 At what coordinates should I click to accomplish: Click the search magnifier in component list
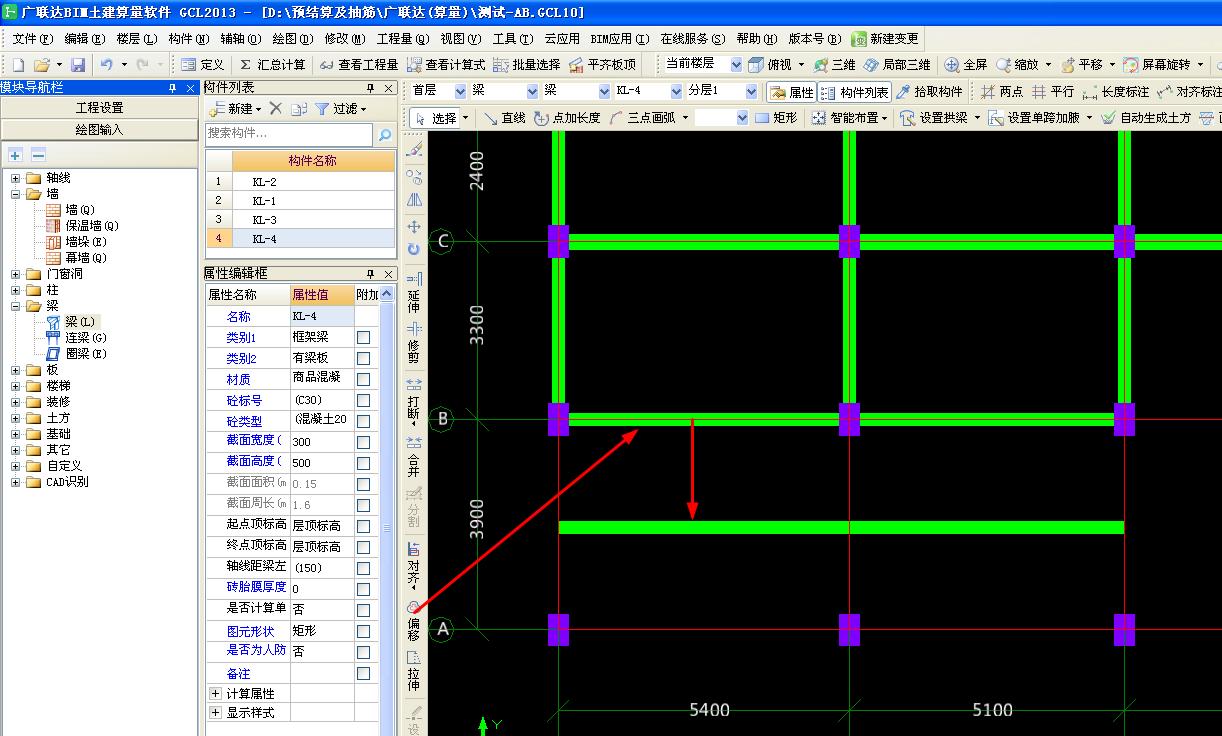(384, 134)
